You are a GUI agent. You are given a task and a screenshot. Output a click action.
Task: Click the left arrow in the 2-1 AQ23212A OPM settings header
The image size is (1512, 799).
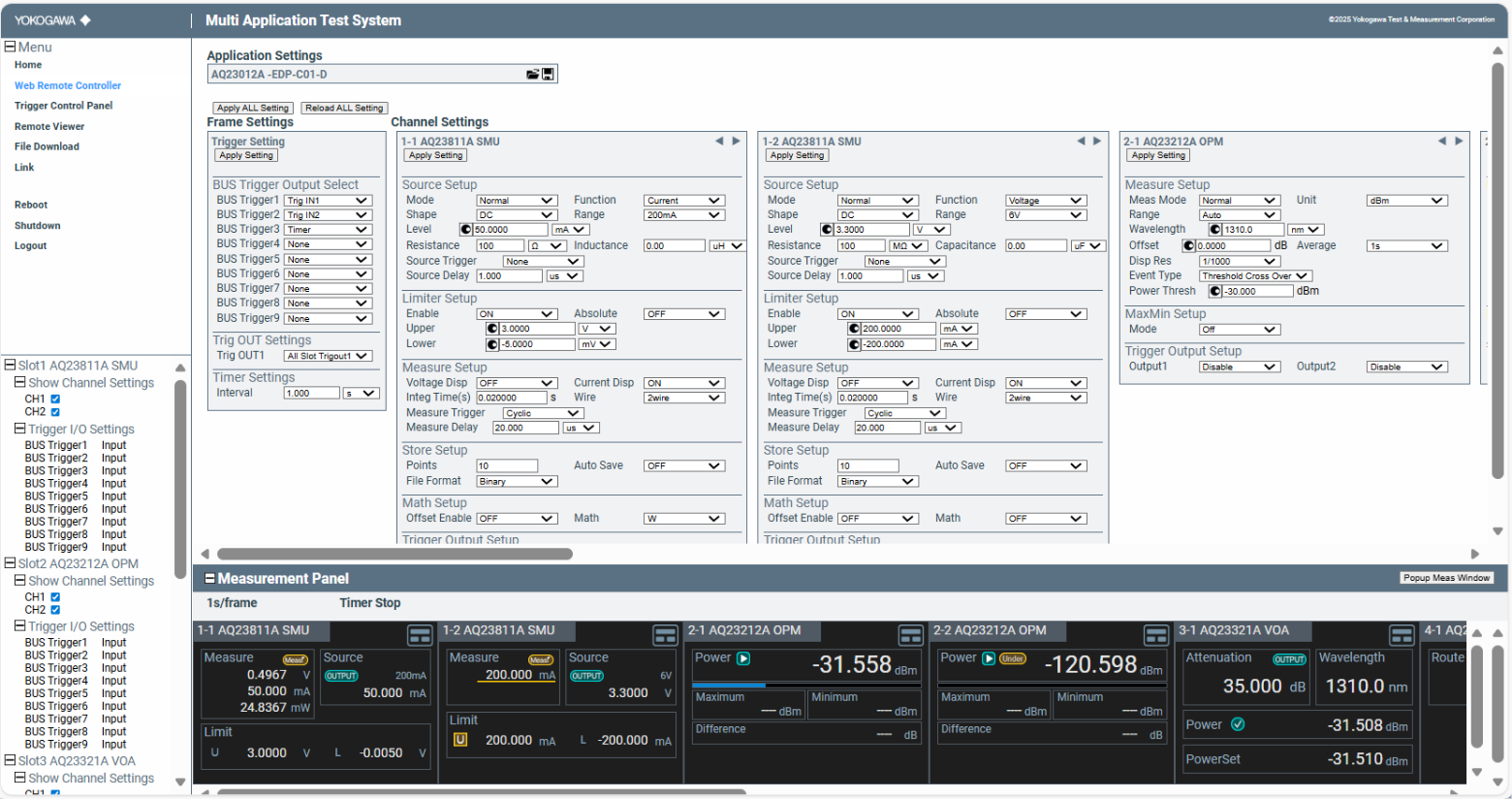pyautogui.click(x=1442, y=142)
